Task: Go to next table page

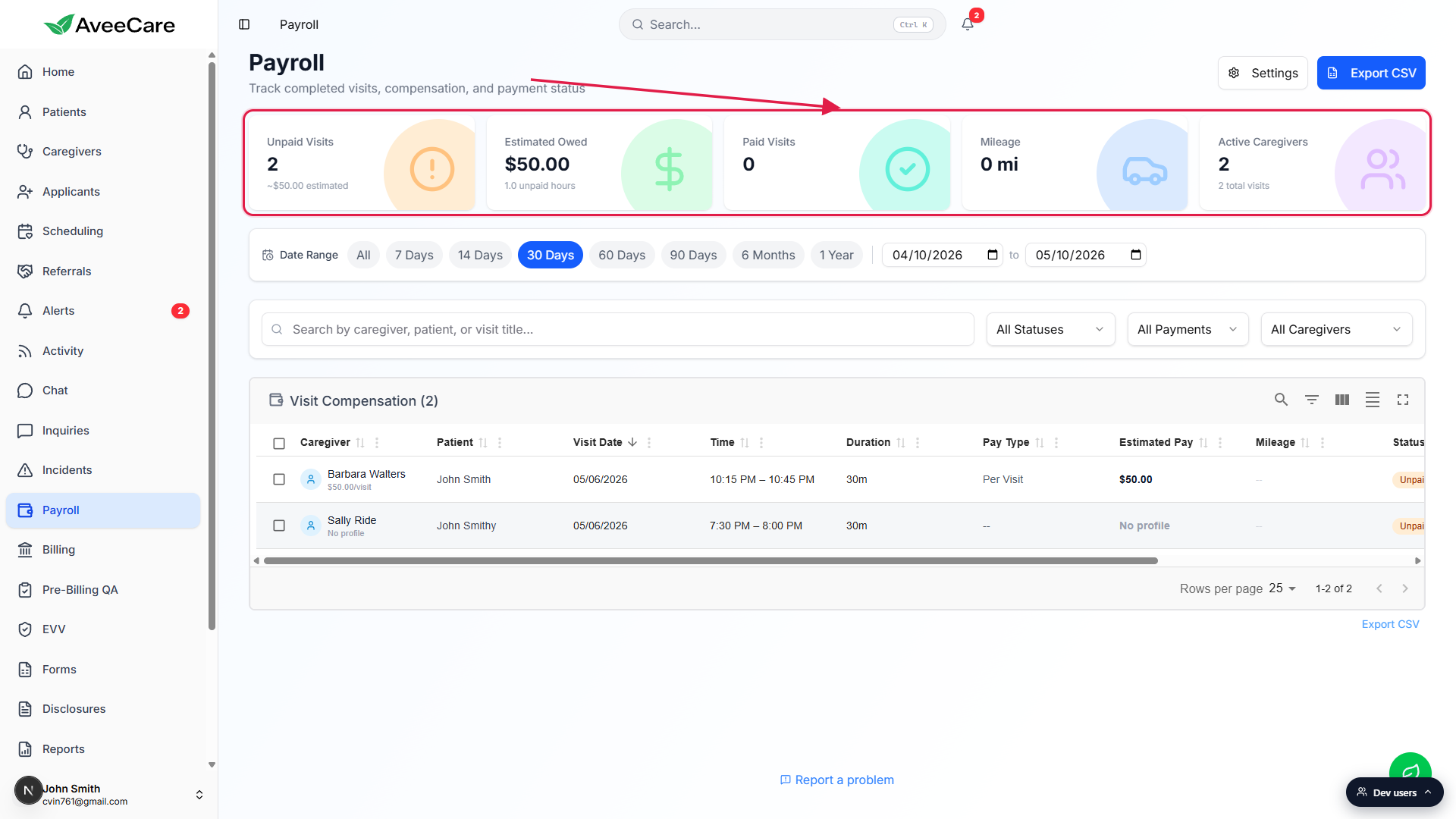Action: (1405, 588)
